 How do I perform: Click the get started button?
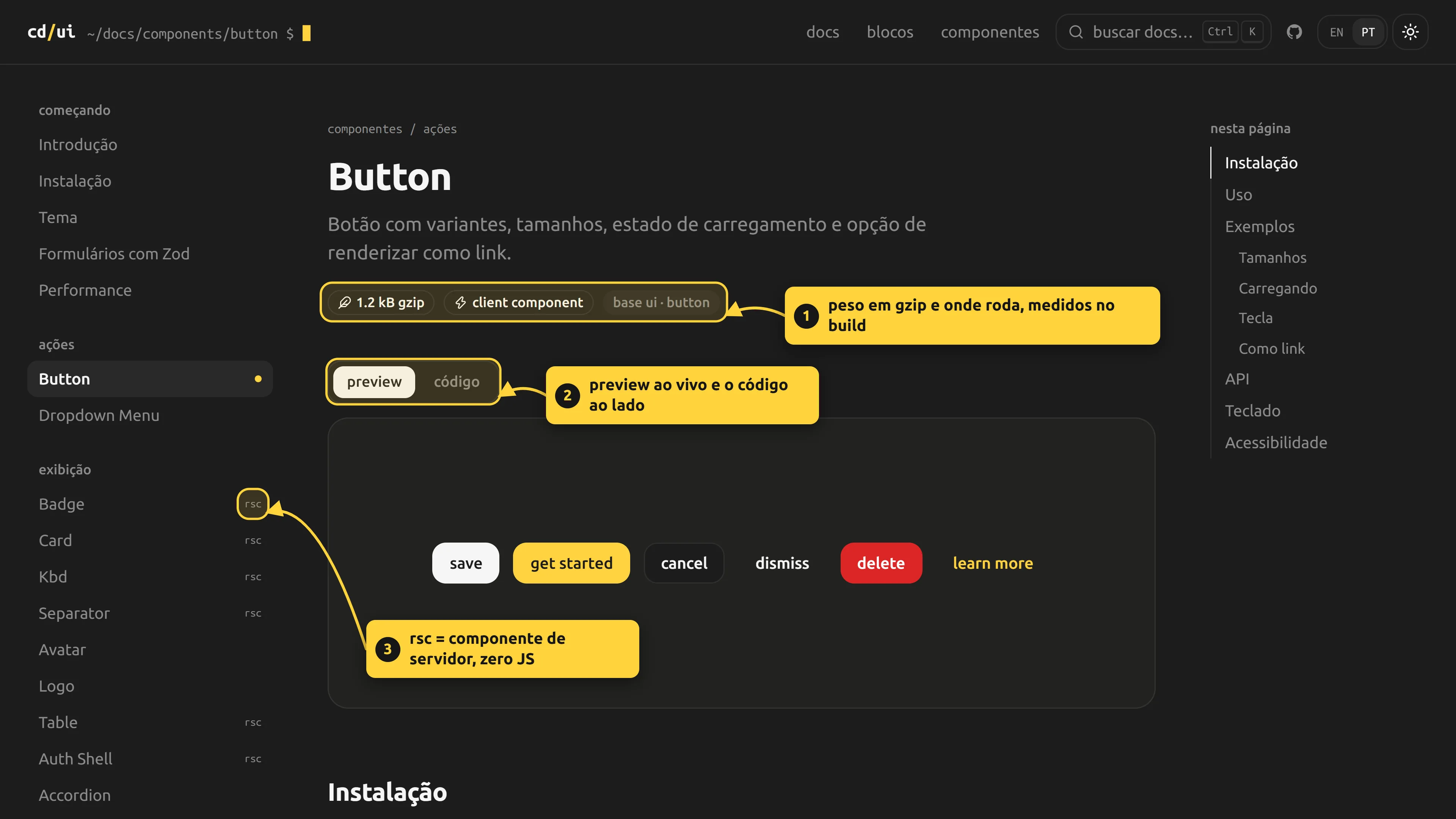coord(571,563)
